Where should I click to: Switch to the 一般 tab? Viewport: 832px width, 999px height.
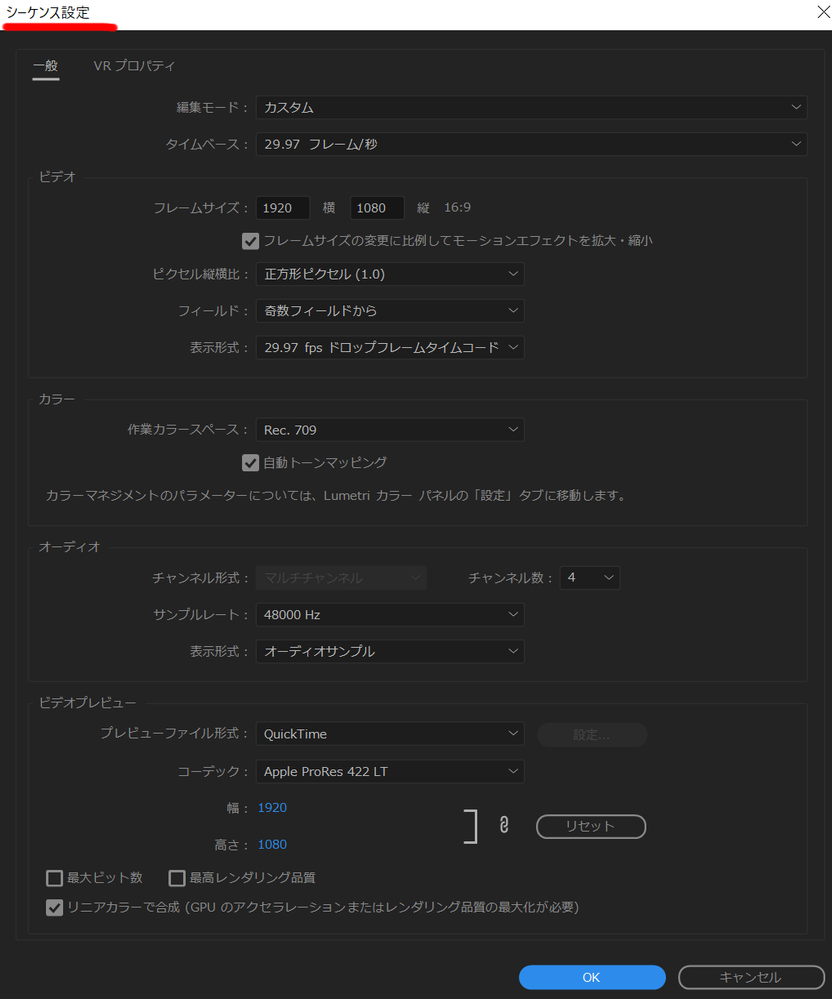[x=46, y=66]
